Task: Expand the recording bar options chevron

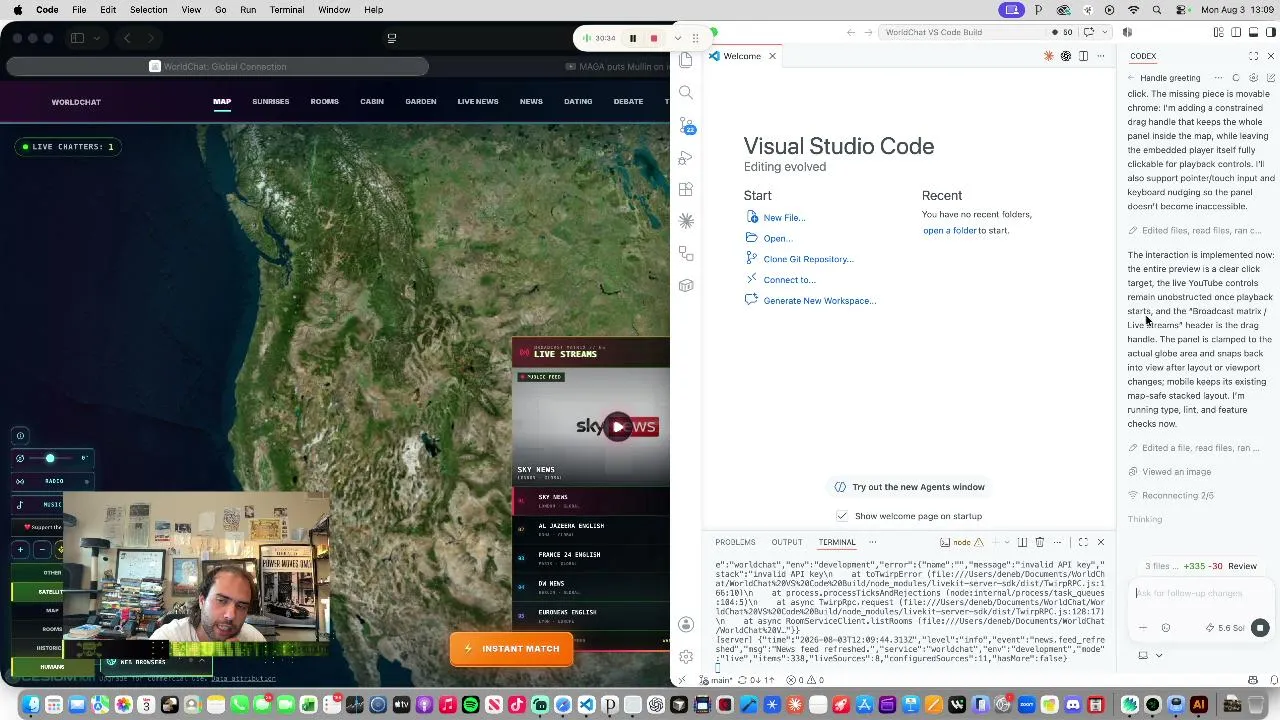Action: pos(677,38)
